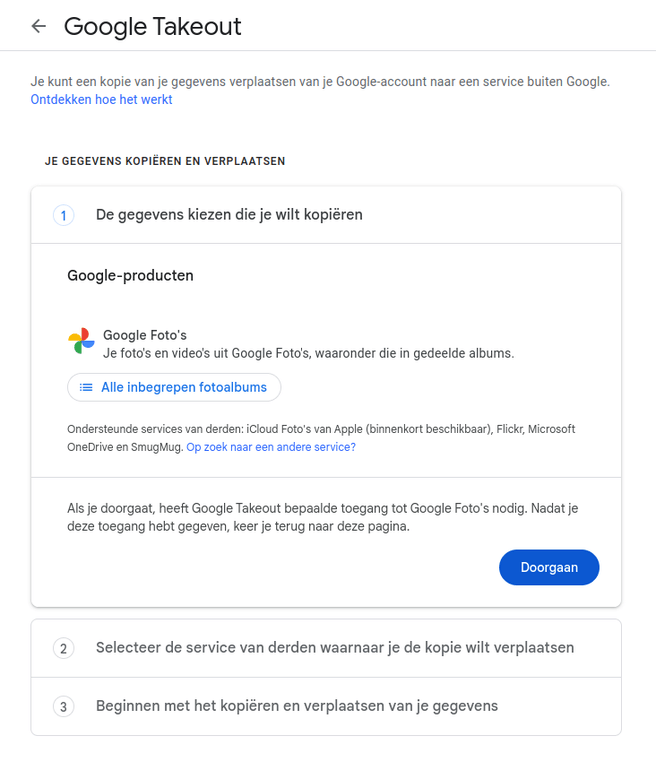This screenshot has width=656, height=779.
Task: Click the 'Google-producten' heading
Action: (130, 275)
